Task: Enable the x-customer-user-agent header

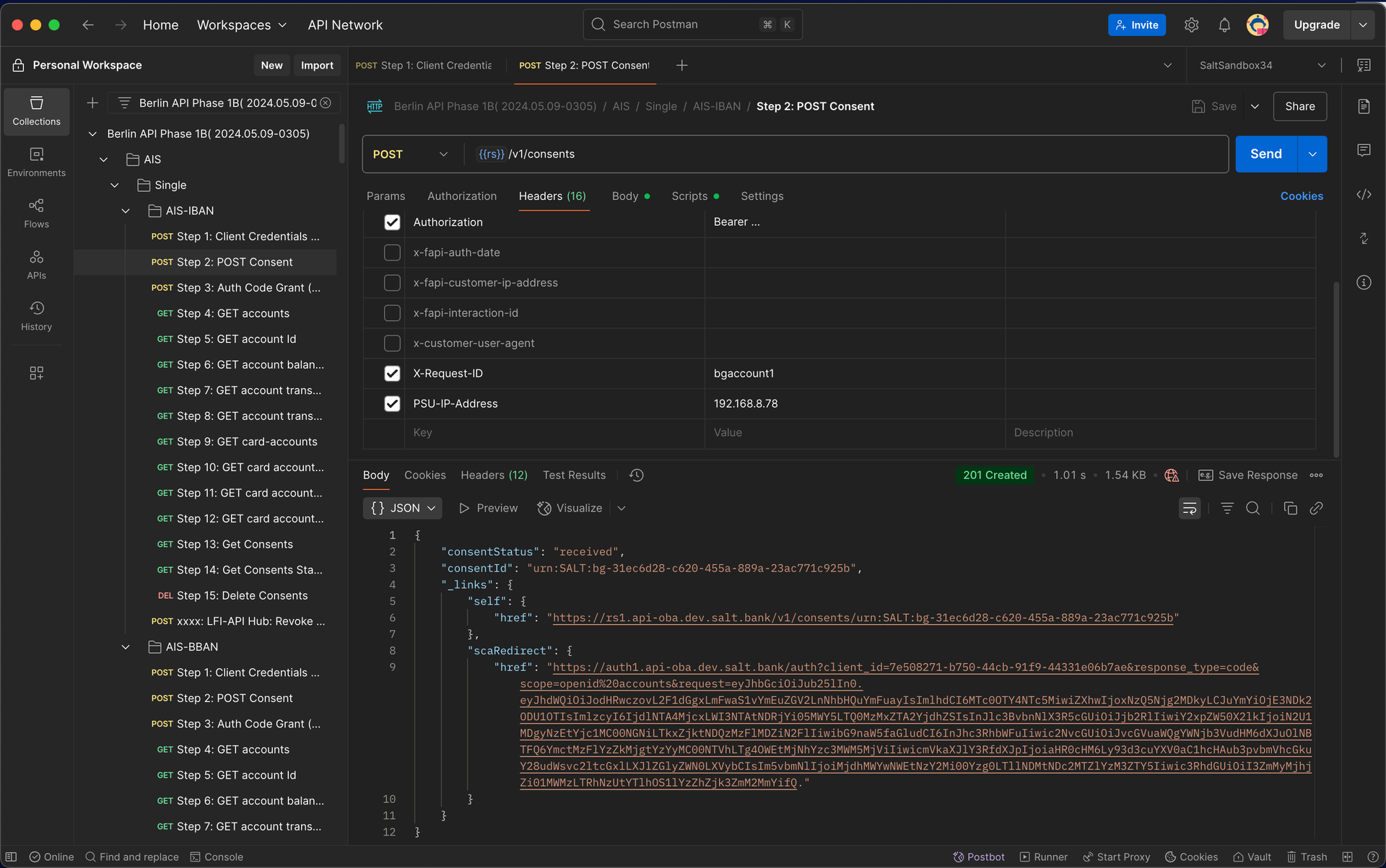Action: click(x=392, y=343)
